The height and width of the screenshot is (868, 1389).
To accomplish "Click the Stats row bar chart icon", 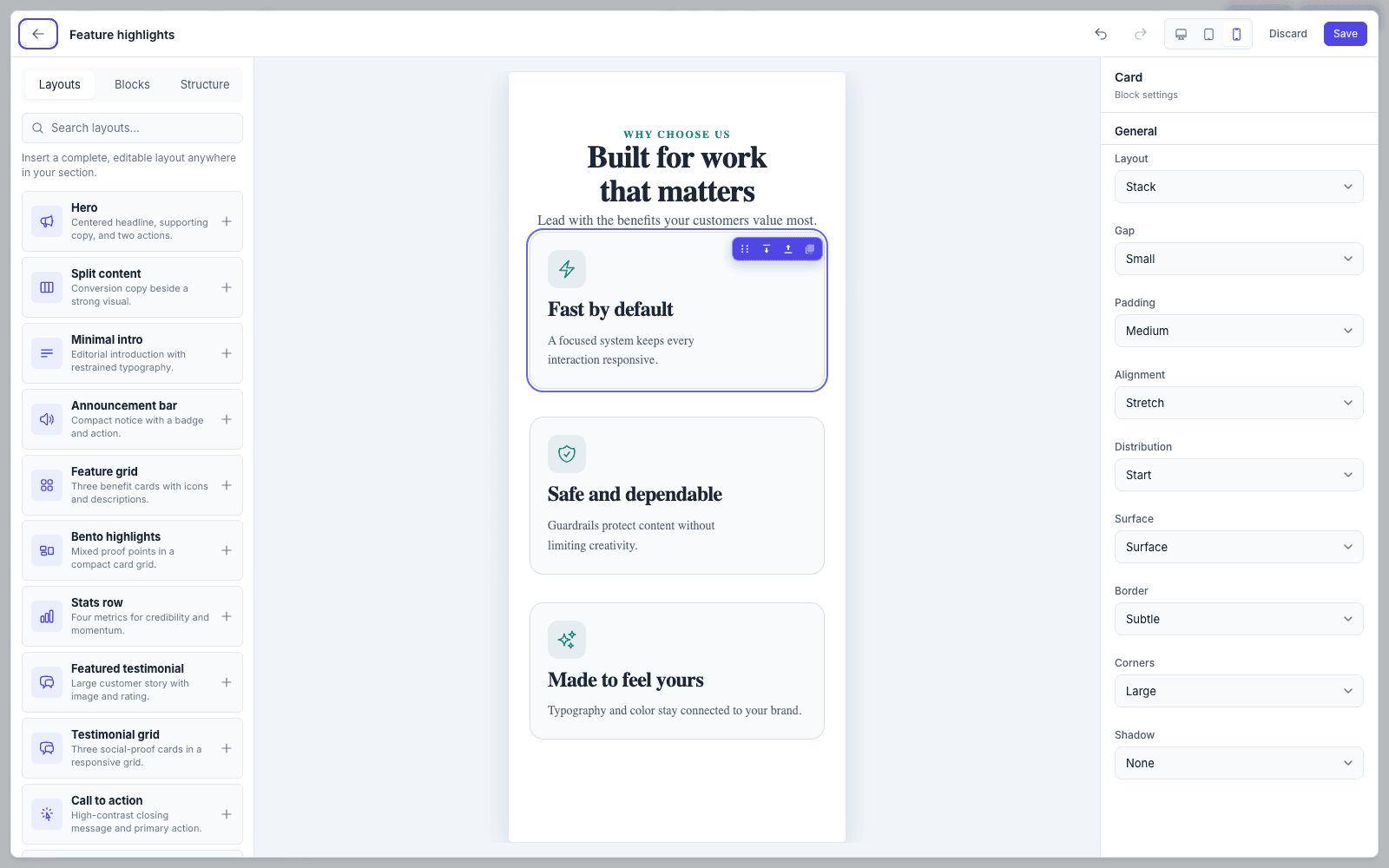I will click(x=47, y=616).
